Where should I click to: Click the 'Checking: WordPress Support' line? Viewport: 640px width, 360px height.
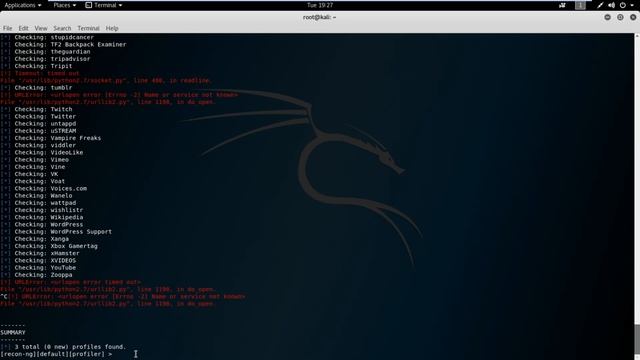point(56,232)
